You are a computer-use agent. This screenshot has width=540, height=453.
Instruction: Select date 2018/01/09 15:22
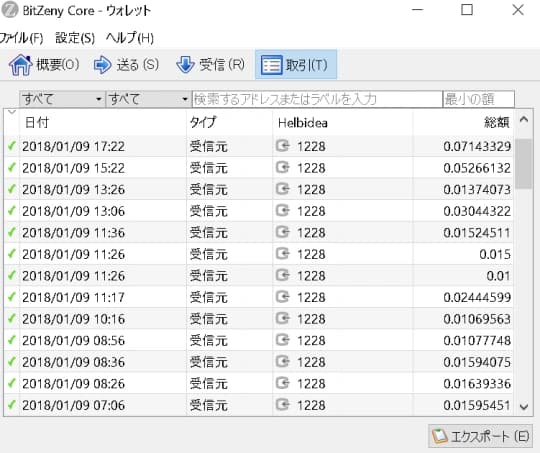(73, 168)
